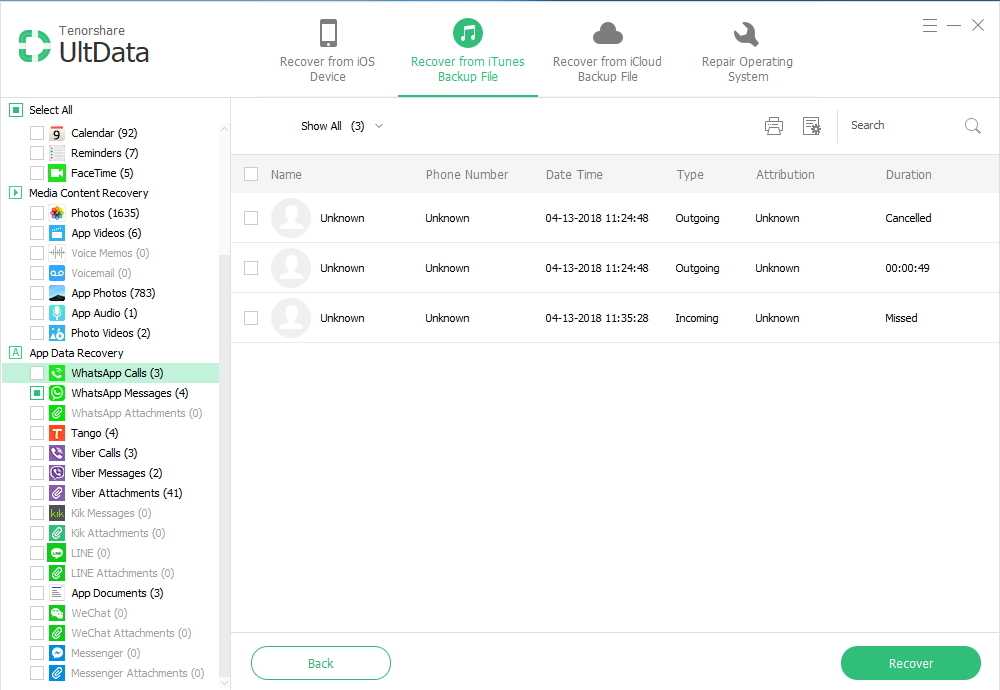Click the Back button
The image size is (1000, 690).
point(320,663)
